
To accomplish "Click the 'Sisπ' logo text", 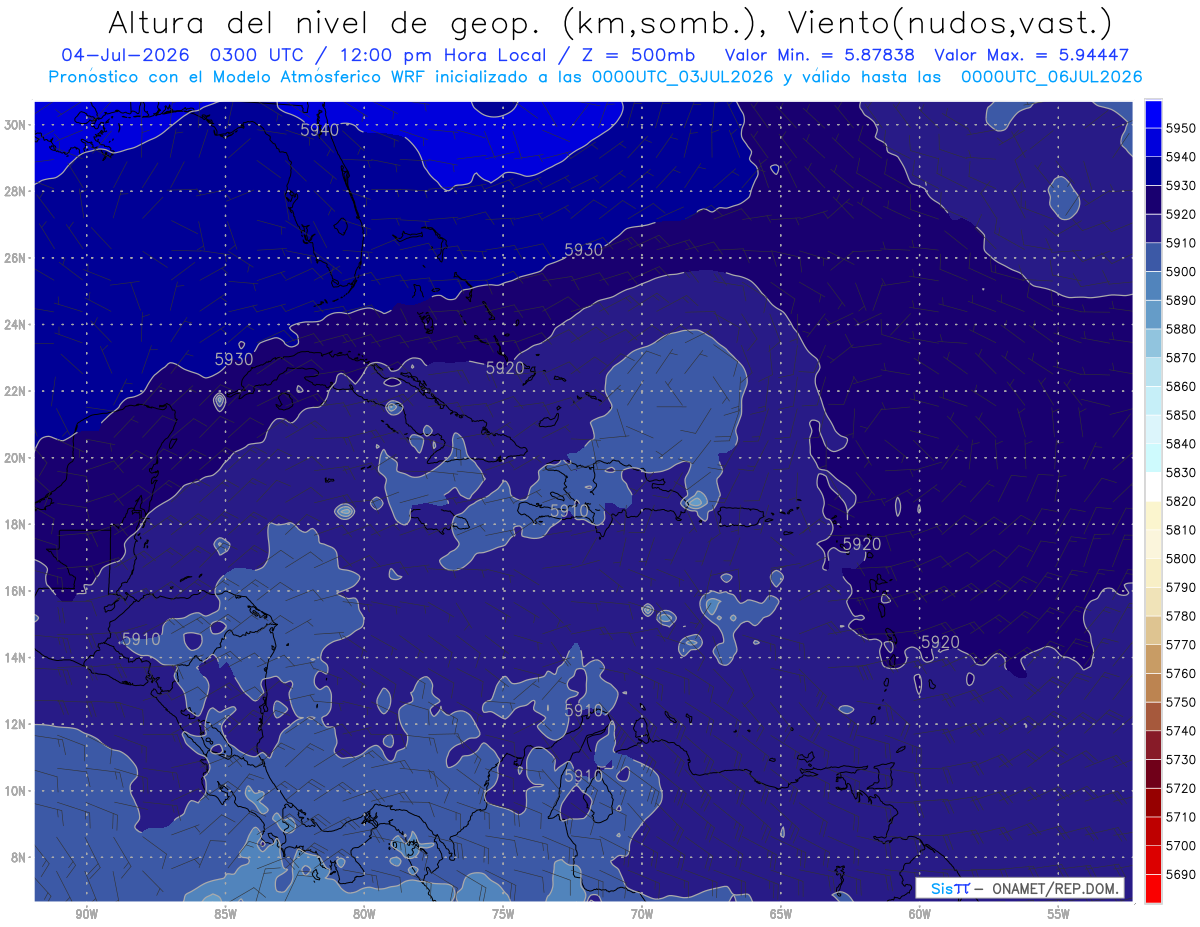I will [949, 888].
